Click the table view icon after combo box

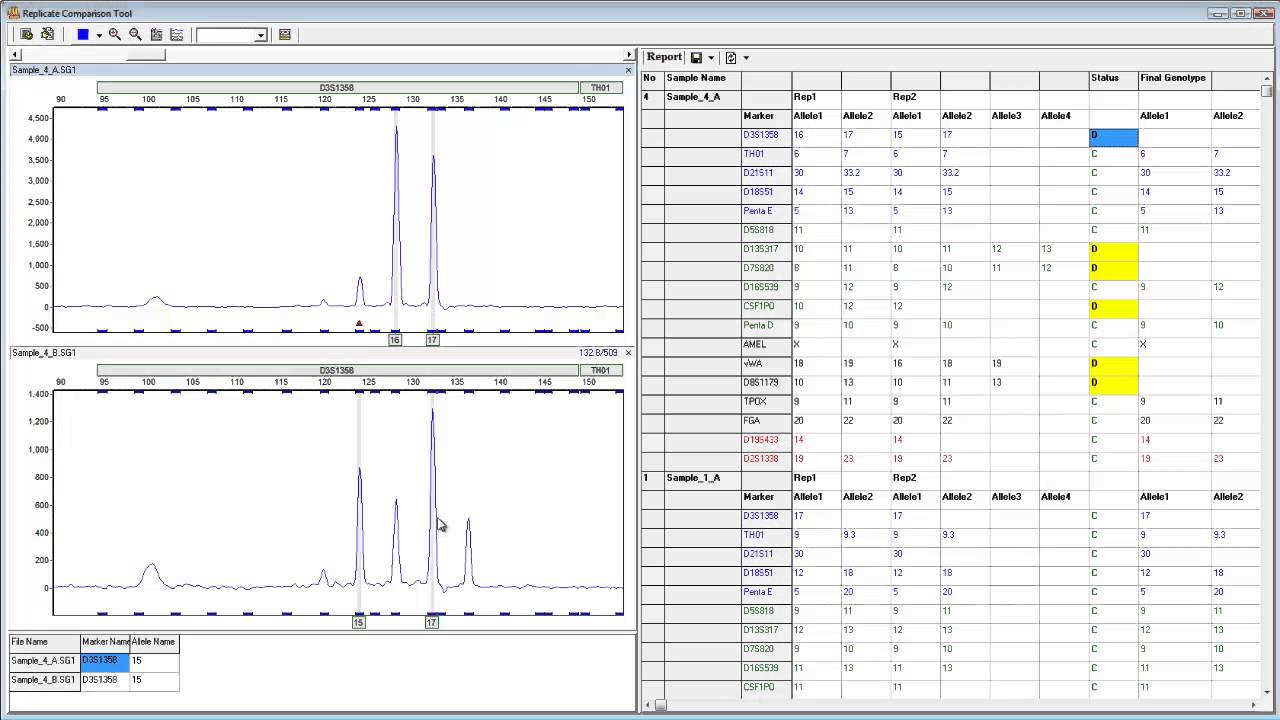pos(285,34)
